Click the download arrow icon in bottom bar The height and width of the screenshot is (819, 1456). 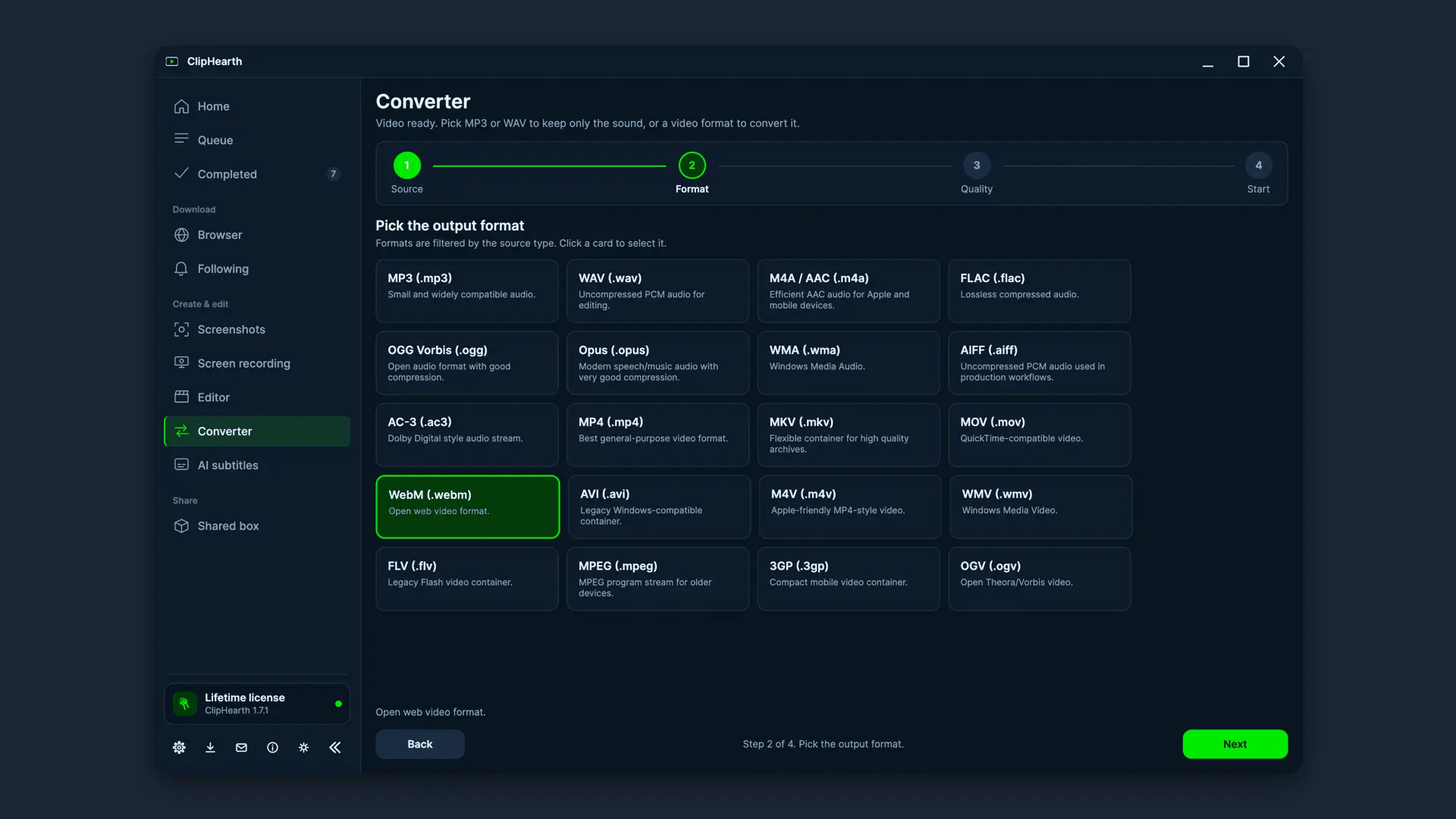coord(210,747)
